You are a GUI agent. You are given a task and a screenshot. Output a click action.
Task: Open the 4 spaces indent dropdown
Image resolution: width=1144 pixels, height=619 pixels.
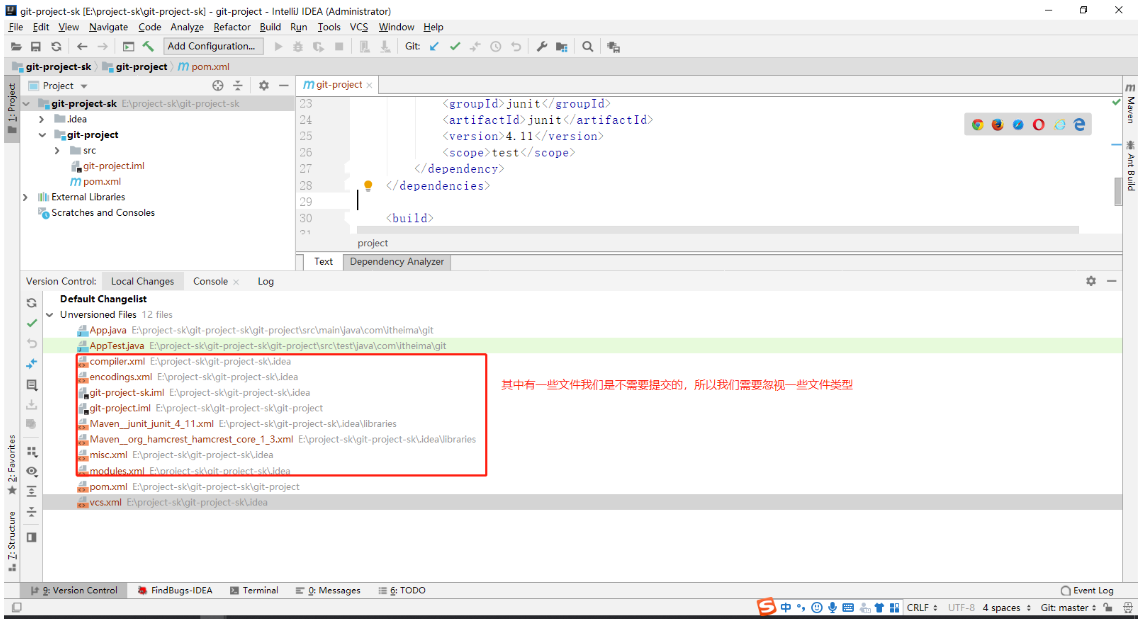tap(1006, 607)
